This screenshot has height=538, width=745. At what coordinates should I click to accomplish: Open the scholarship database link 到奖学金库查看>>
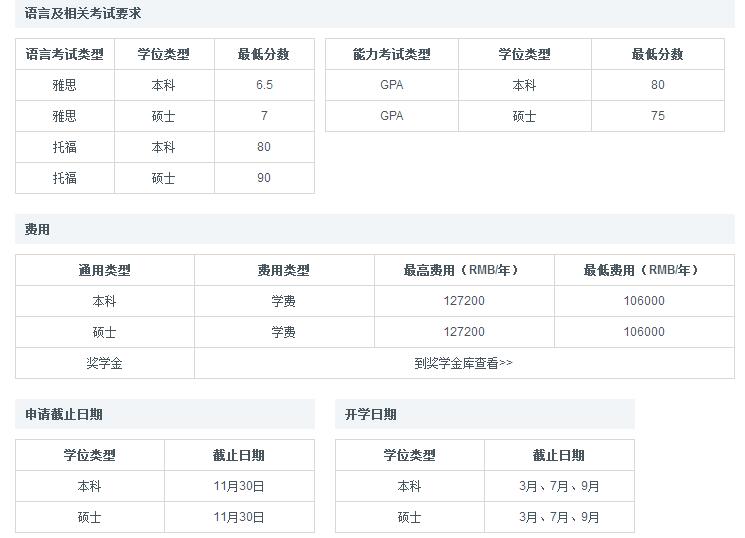click(x=463, y=363)
